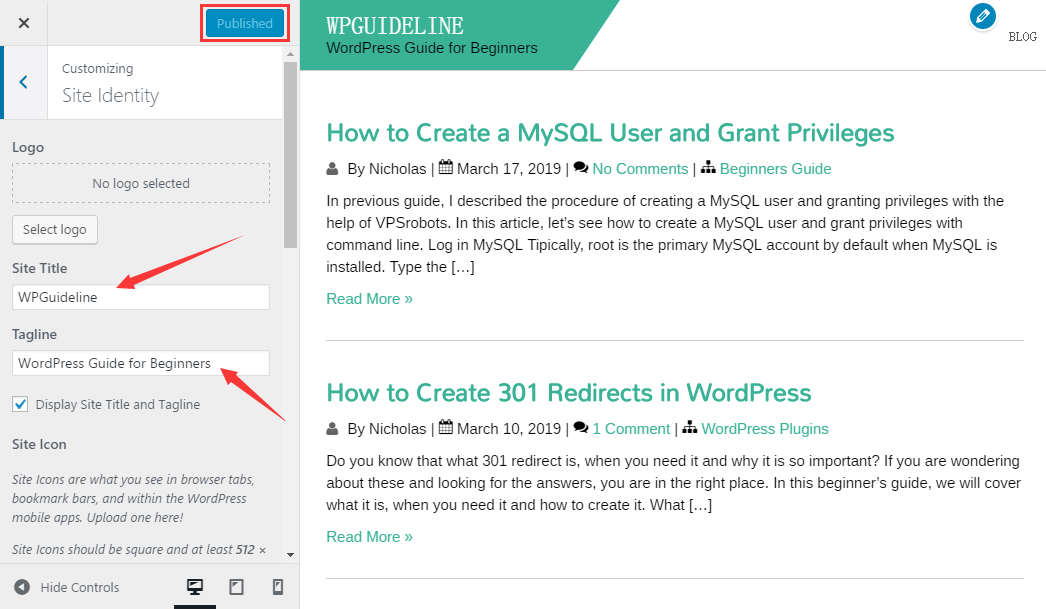Click the author icon next to By Nicholas
Image resolution: width=1046 pixels, height=609 pixels.
pyautogui.click(x=332, y=168)
